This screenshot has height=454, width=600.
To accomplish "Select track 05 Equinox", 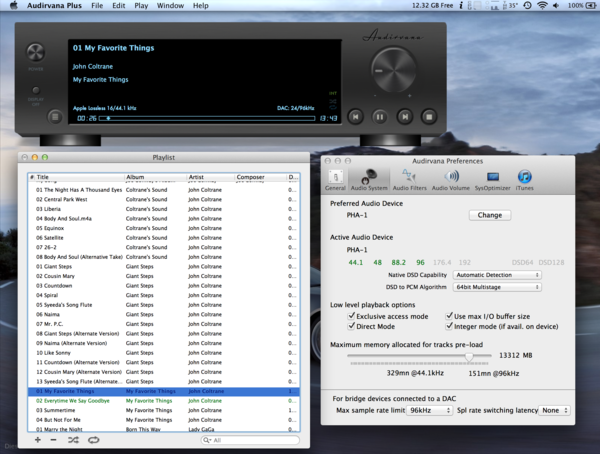I will [164, 228].
